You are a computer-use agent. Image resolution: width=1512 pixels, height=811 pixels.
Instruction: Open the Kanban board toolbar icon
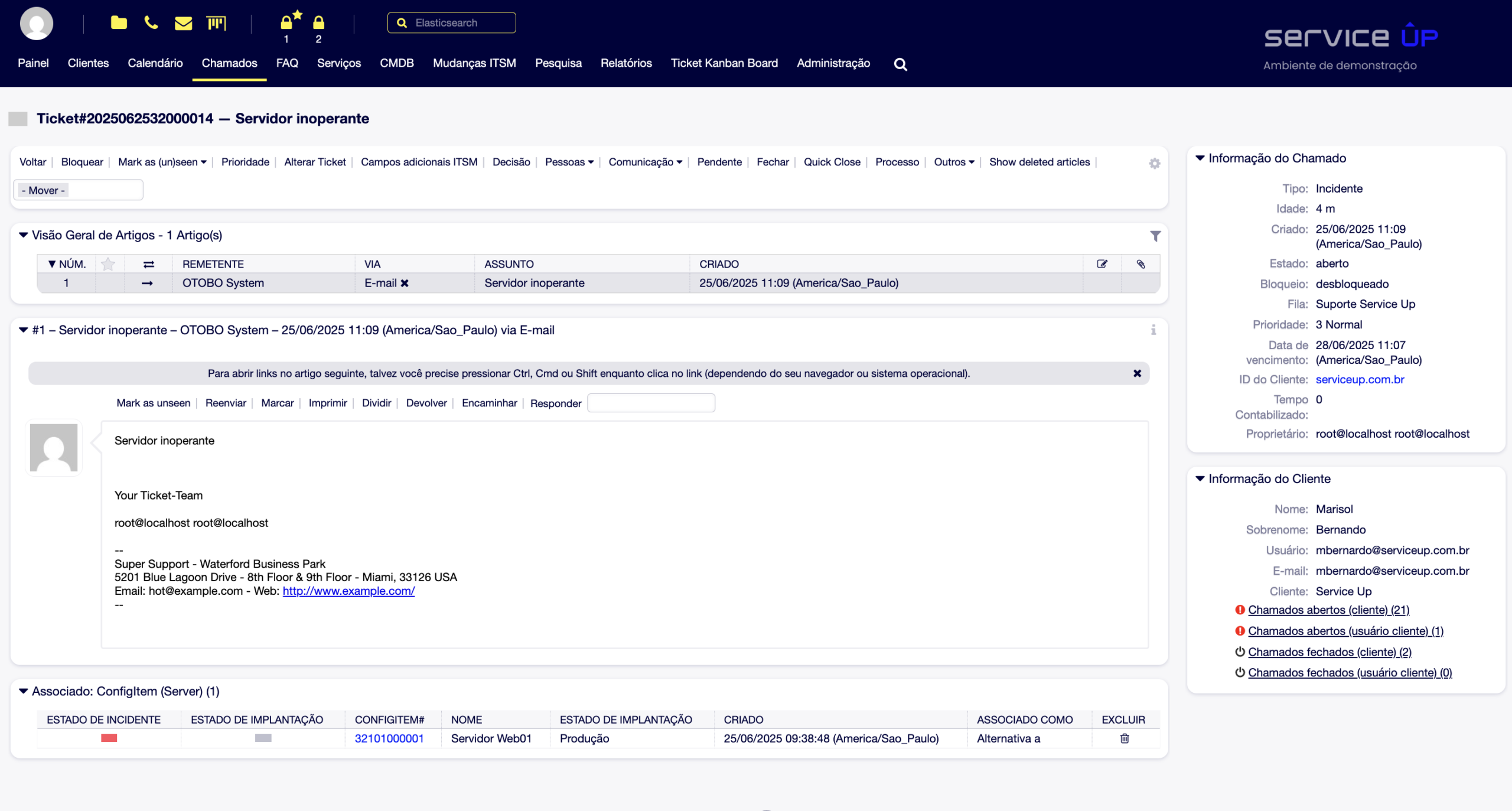pyautogui.click(x=216, y=23)
